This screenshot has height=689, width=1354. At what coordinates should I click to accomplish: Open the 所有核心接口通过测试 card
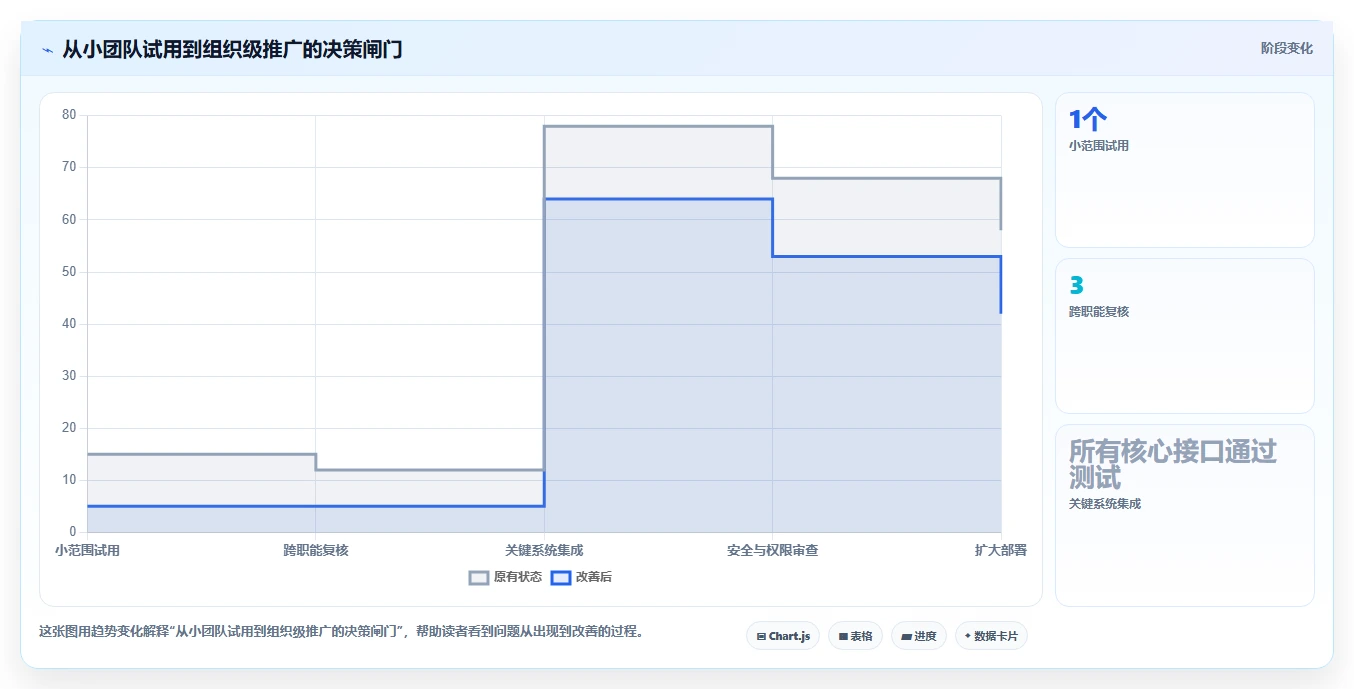pyautogui.click(x=1184, y=516)
